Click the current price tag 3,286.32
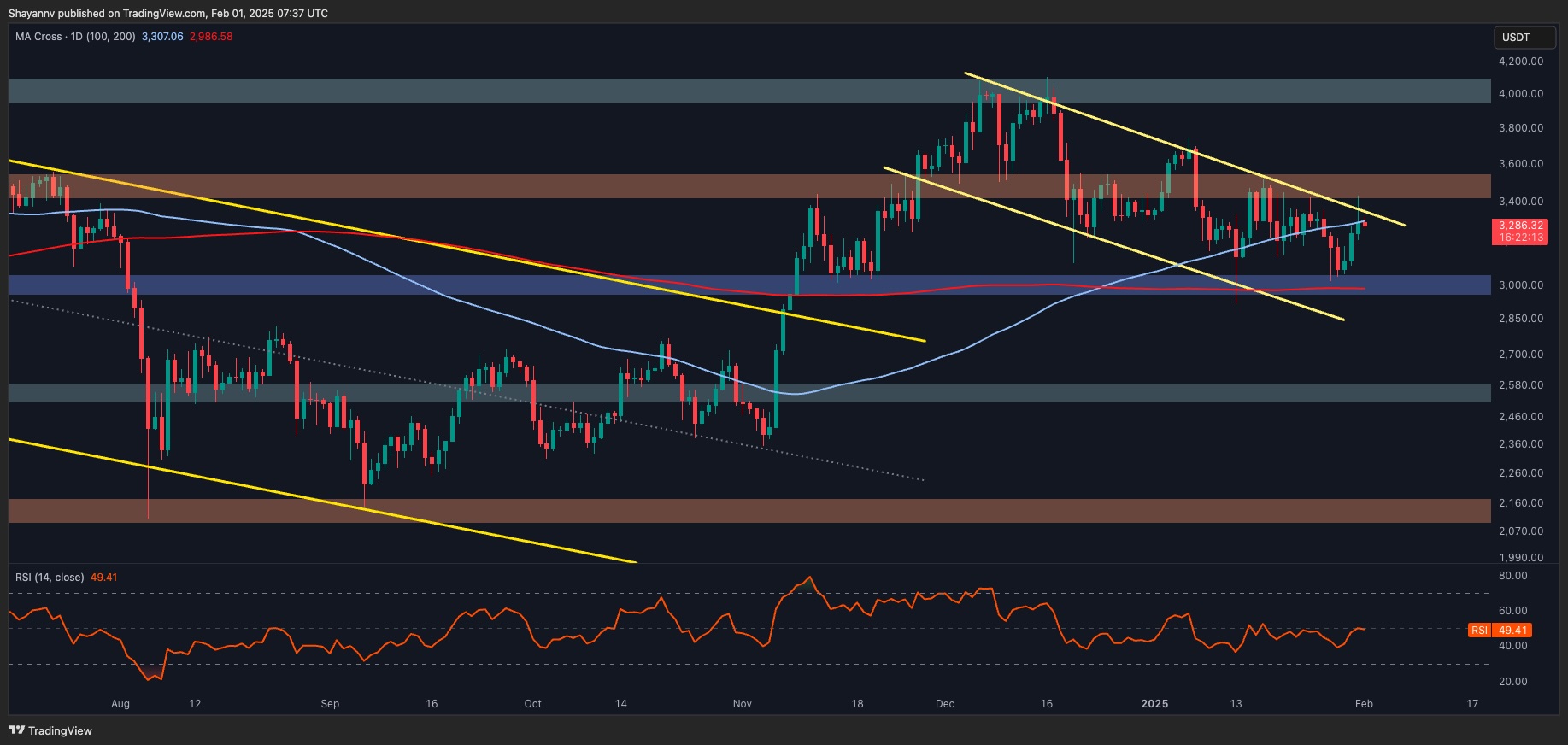Image resolution: width=1568 pixels, height=745 pixels. pos(1520,226)
